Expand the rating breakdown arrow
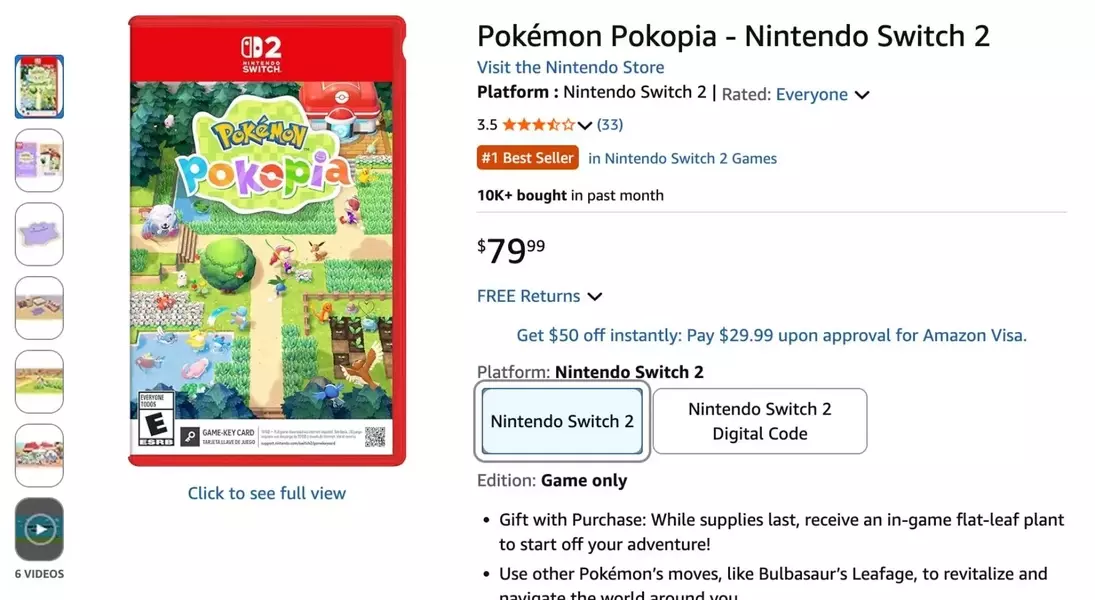This screenshot has height=600, width=1095. click(585, 125)
